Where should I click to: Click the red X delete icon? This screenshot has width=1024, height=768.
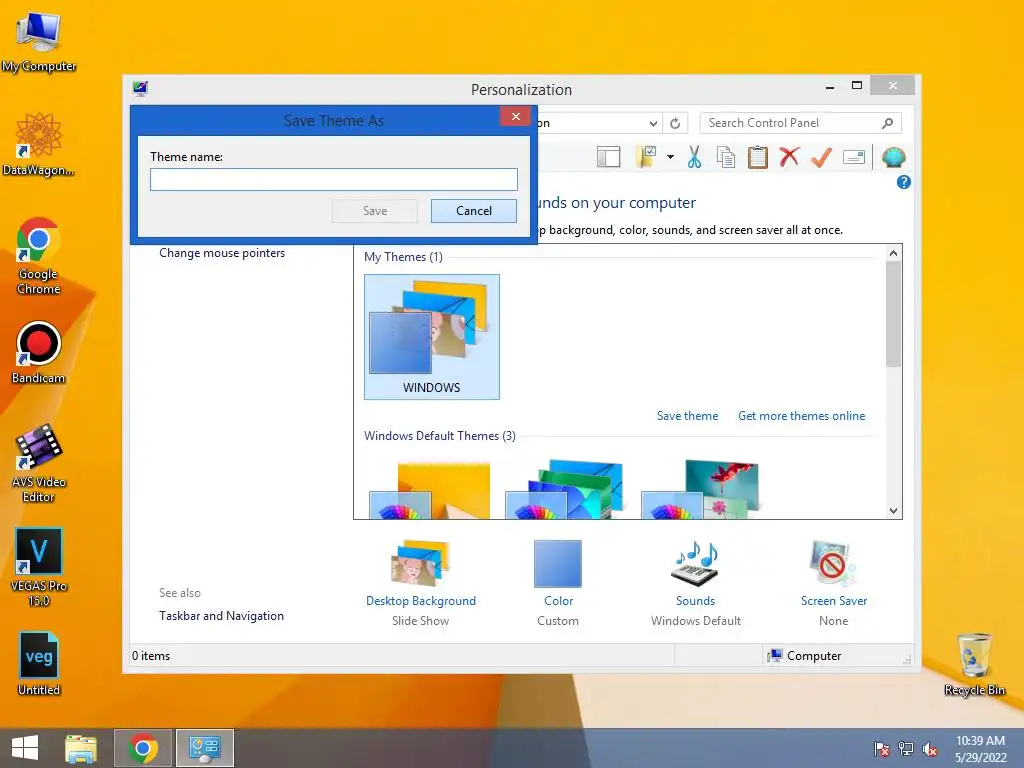click(x=790, y=157)
